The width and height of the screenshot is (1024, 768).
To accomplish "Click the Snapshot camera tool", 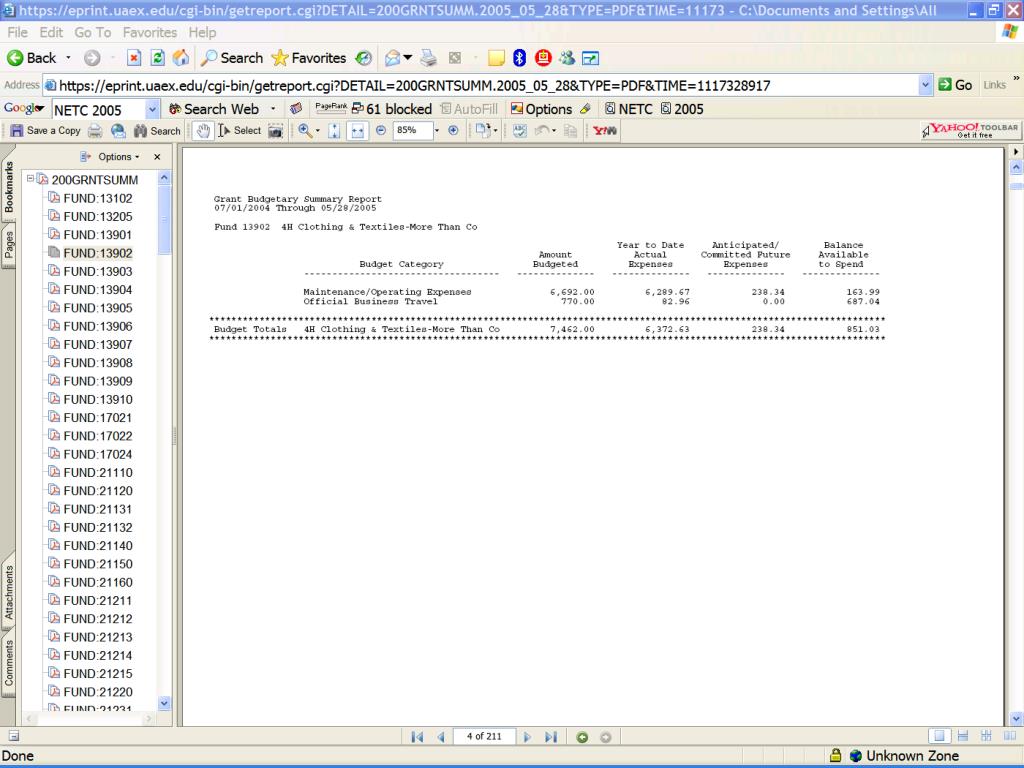I will click(276, 131).
